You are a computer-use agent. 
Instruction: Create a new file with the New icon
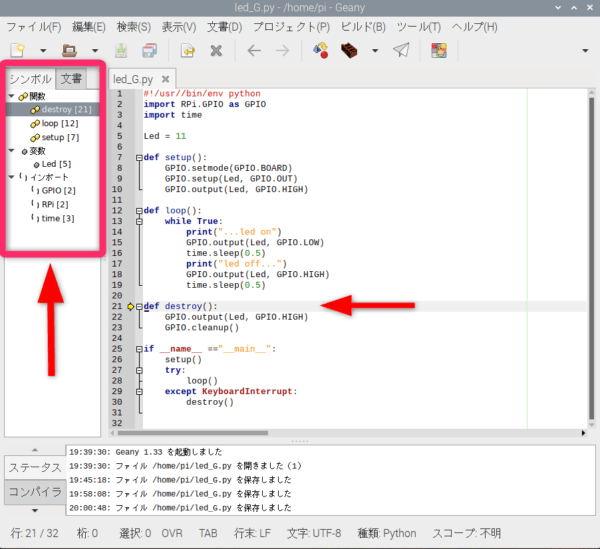click(x=18, y=50)
